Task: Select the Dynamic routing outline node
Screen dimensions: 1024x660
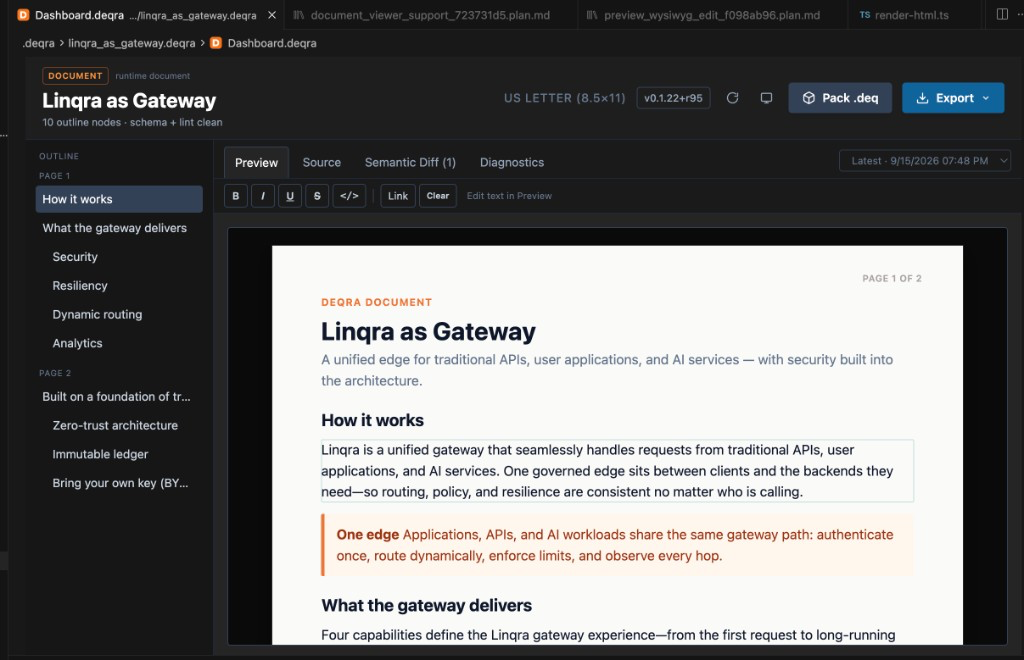Action: (x=119, y=314)
